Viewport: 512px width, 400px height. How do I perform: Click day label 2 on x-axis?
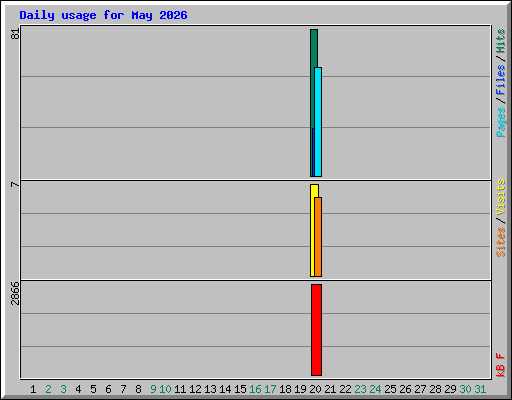48,389
